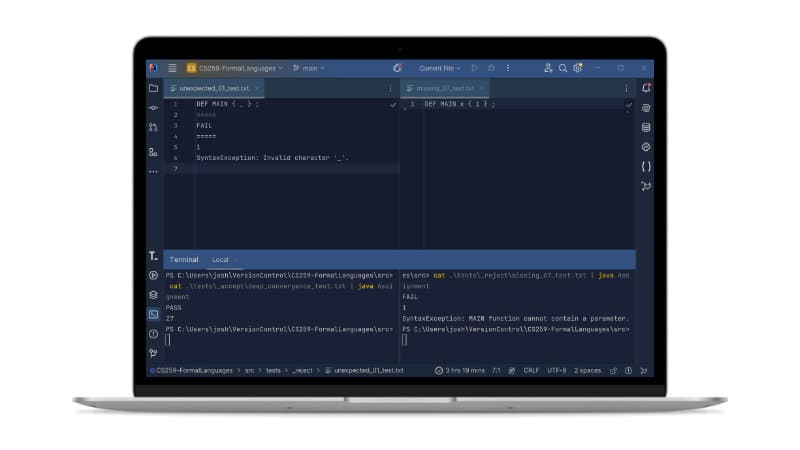800x450 pixels.
Task: Open Search Everywhere magnifier icon
Action: coord(563,68)
